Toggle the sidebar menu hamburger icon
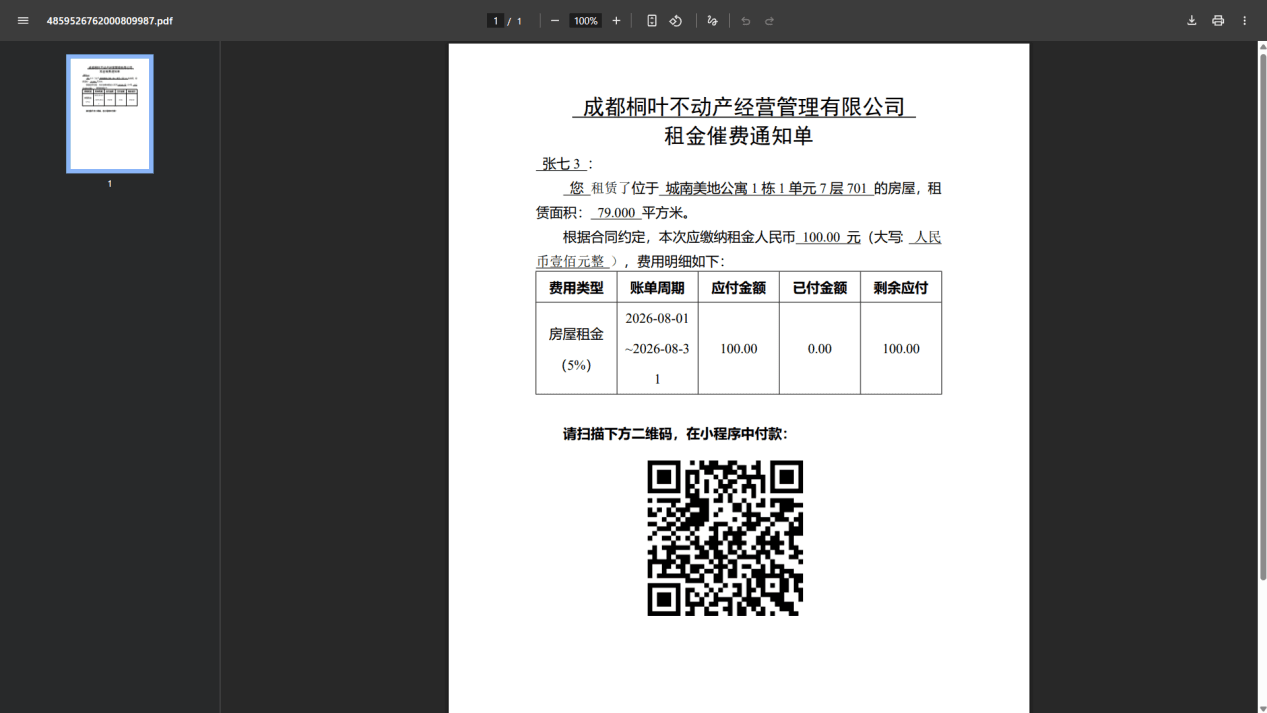Screen dimensions: 1267x713 click(23, 20)
